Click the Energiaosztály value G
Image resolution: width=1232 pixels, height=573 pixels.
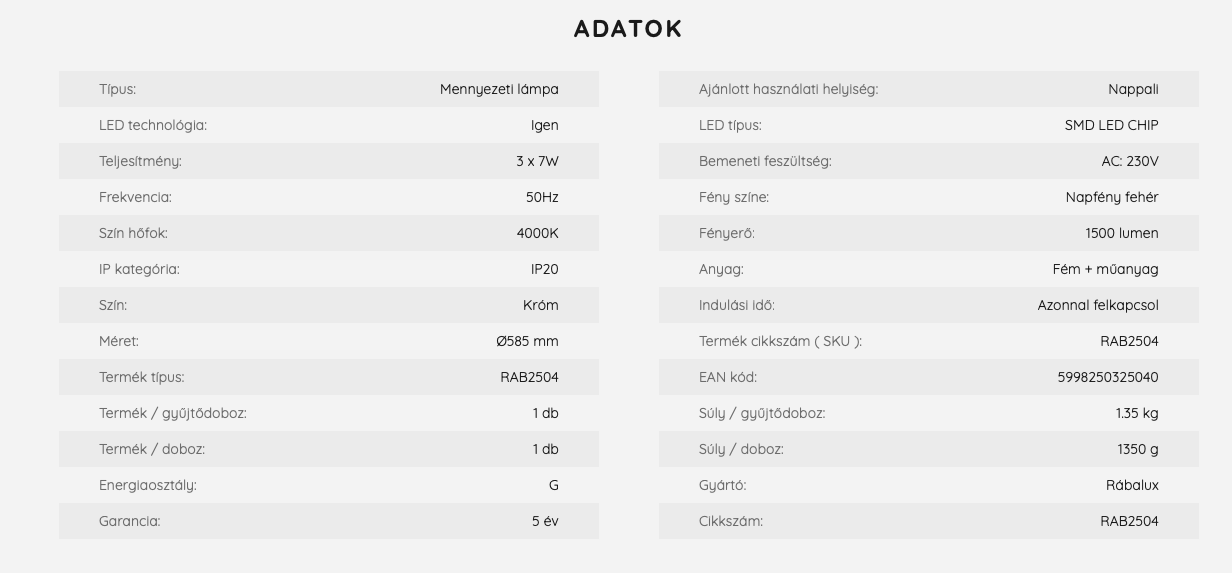tap(554, 485)
